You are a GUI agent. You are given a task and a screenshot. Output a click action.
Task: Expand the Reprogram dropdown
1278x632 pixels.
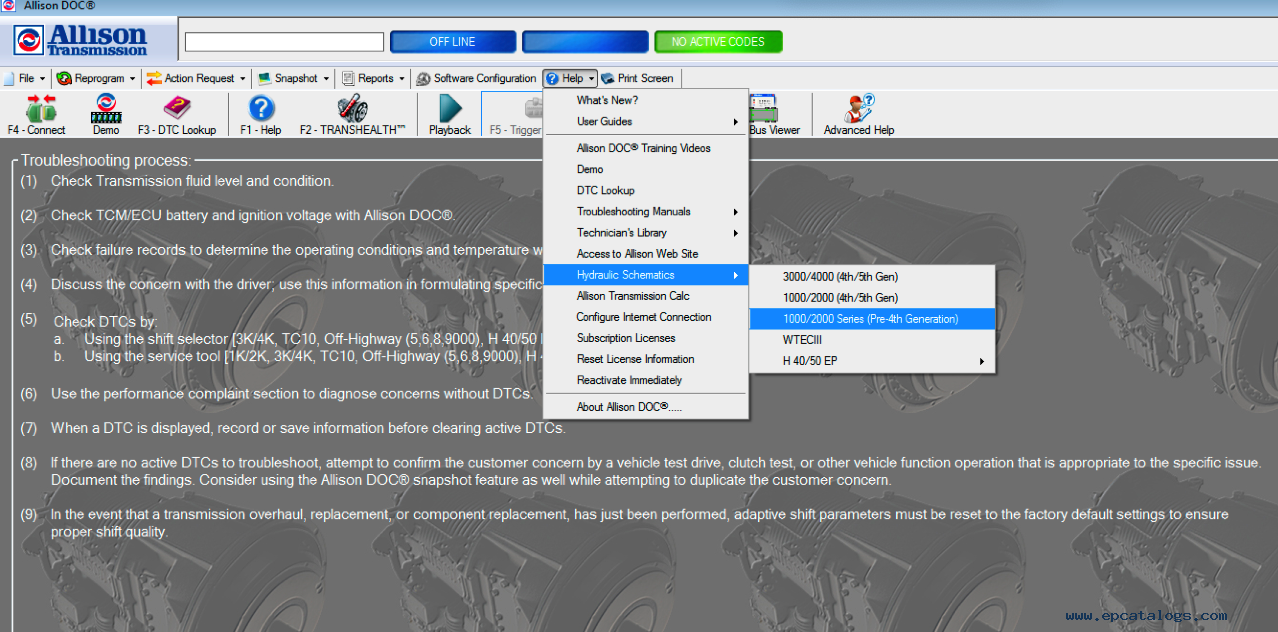pyautogui.click(x=96, y=78)
